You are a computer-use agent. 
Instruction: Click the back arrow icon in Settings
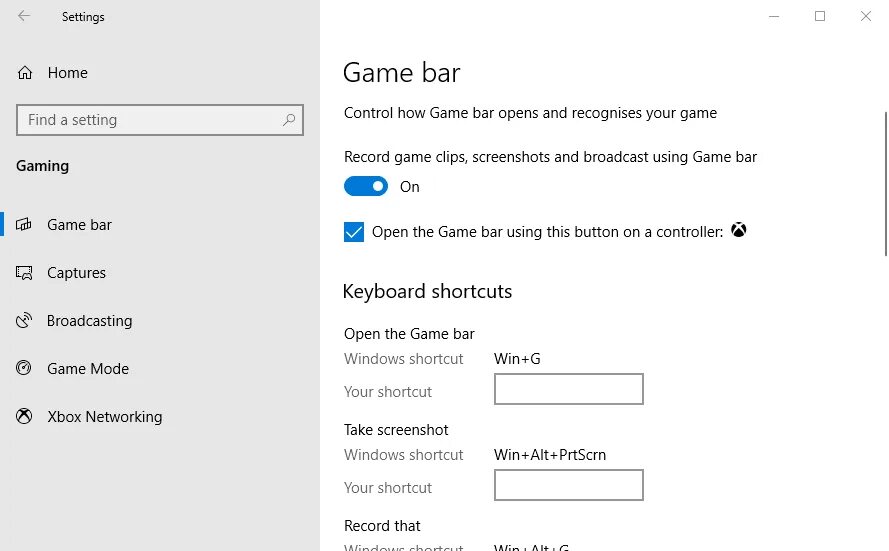pos(23,16)
